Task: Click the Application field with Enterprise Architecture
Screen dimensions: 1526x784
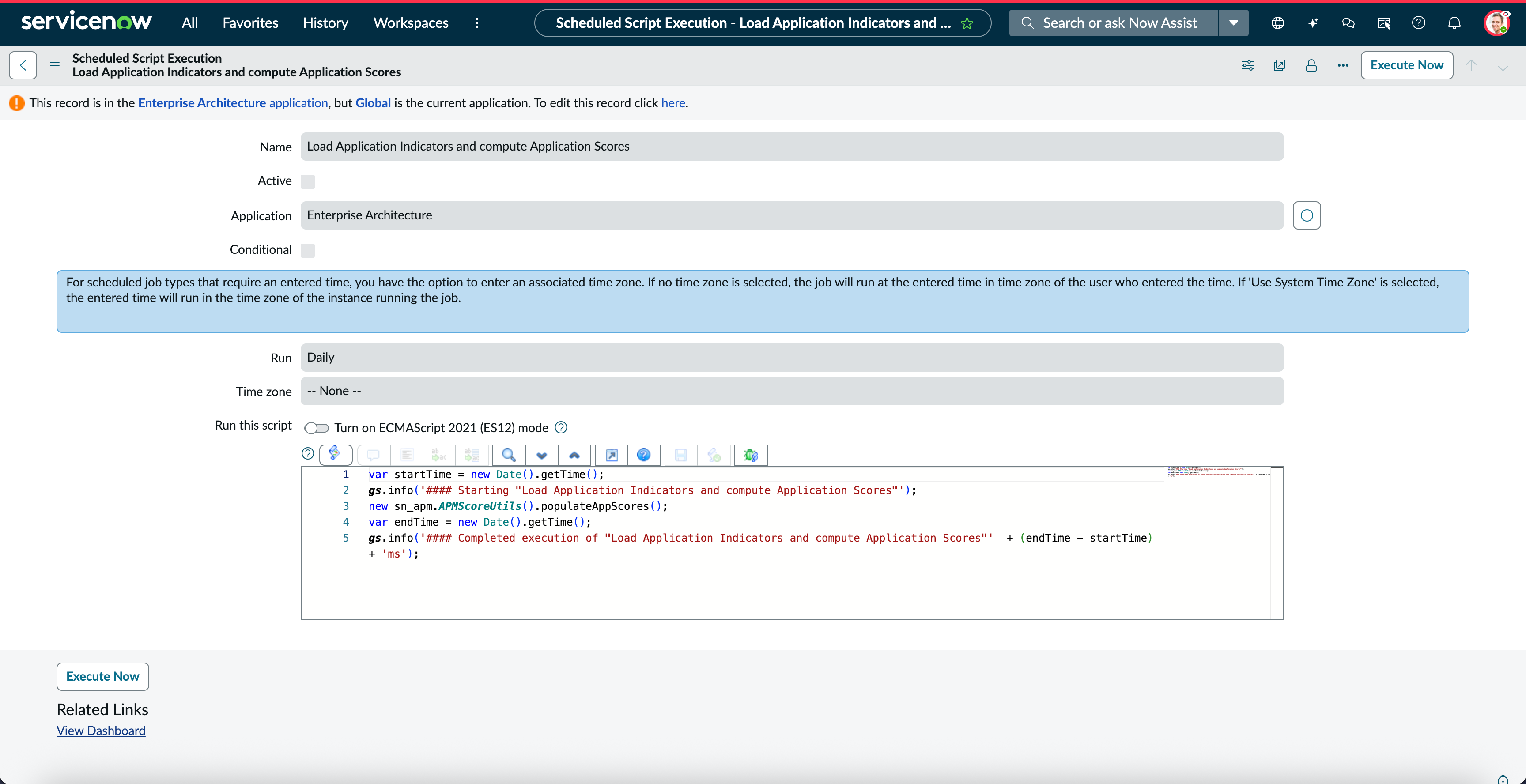Action: point(791,215)
